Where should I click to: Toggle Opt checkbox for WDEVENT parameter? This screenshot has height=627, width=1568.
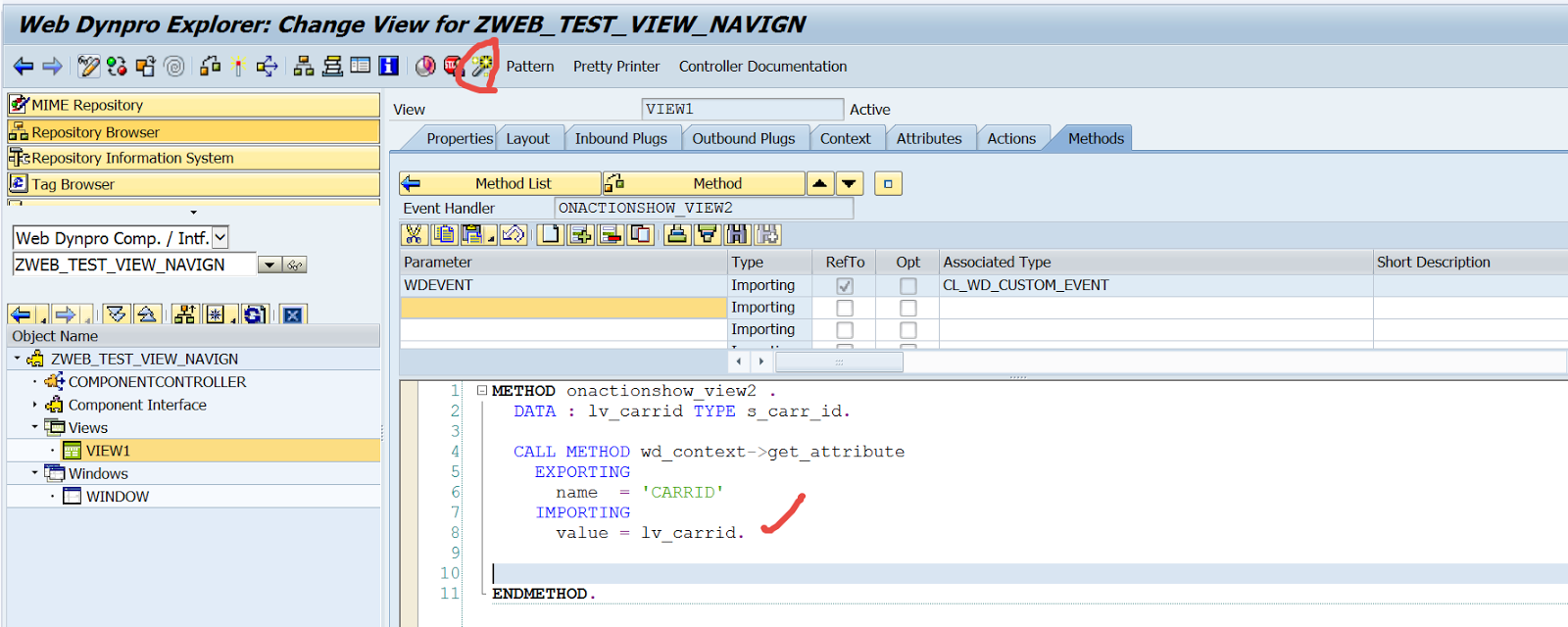point(907,285)
